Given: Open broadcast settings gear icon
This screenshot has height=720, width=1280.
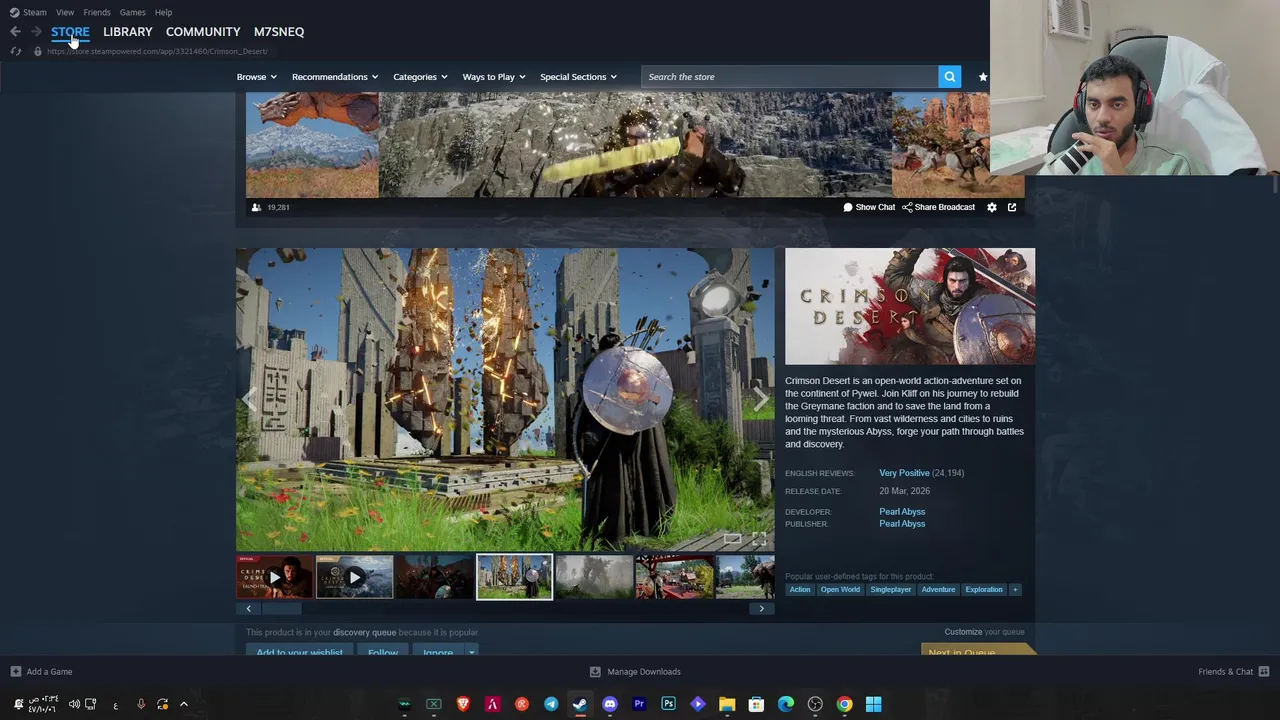Looking at the screenshot, I should [992, 207].
